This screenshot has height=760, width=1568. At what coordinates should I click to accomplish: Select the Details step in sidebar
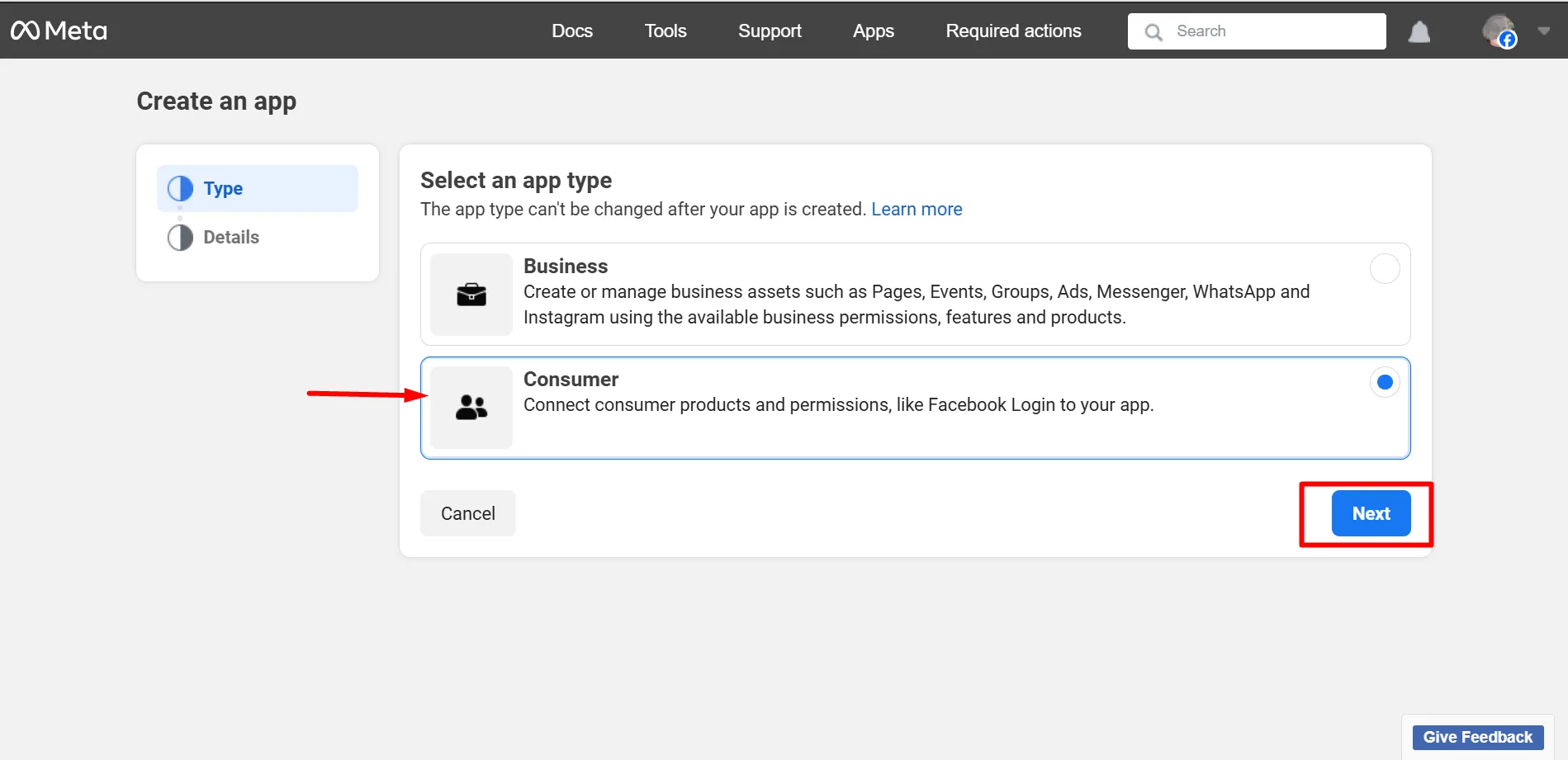coord(258,237)
